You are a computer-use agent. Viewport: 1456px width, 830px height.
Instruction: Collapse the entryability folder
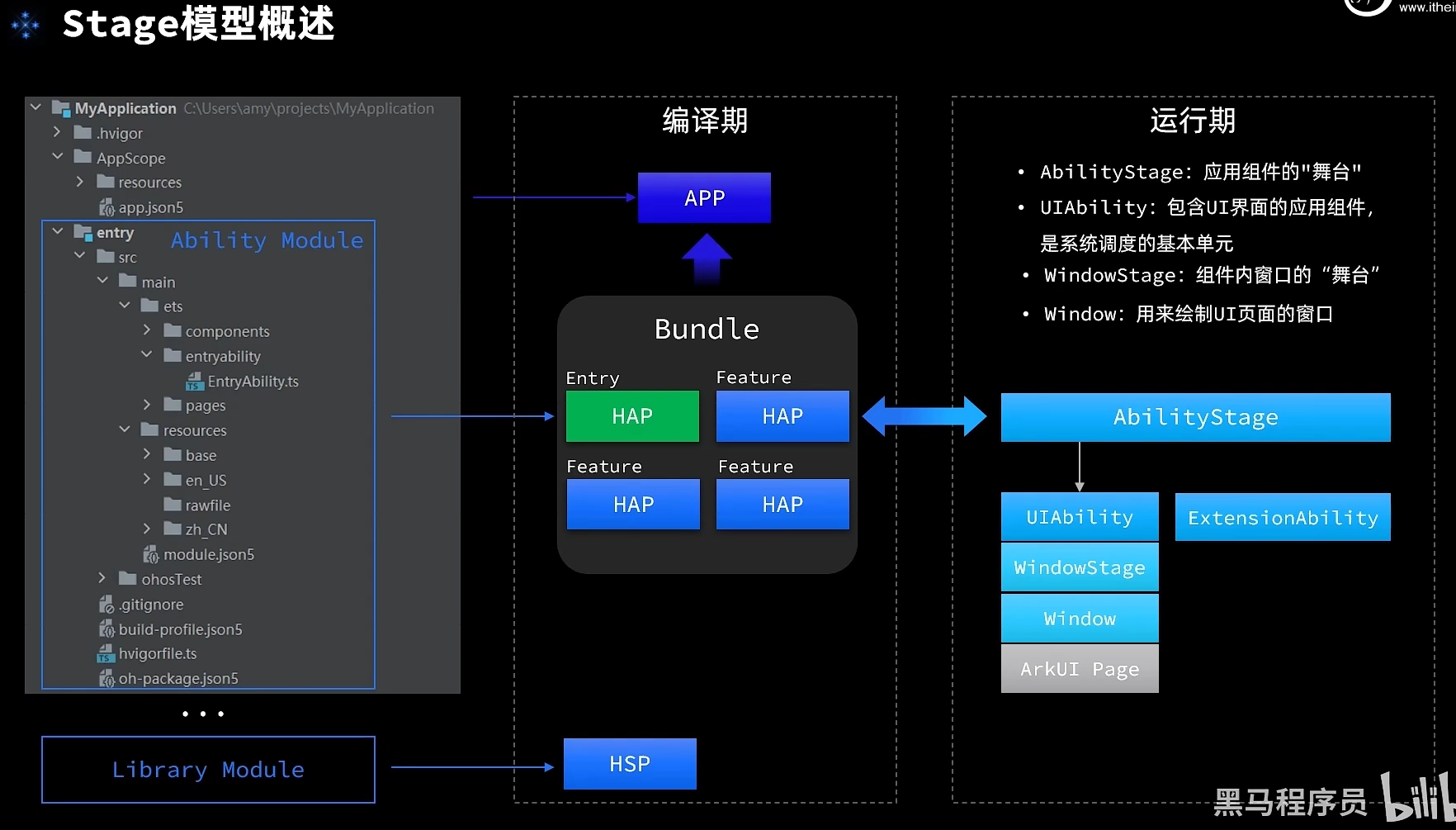pos(147,354)
